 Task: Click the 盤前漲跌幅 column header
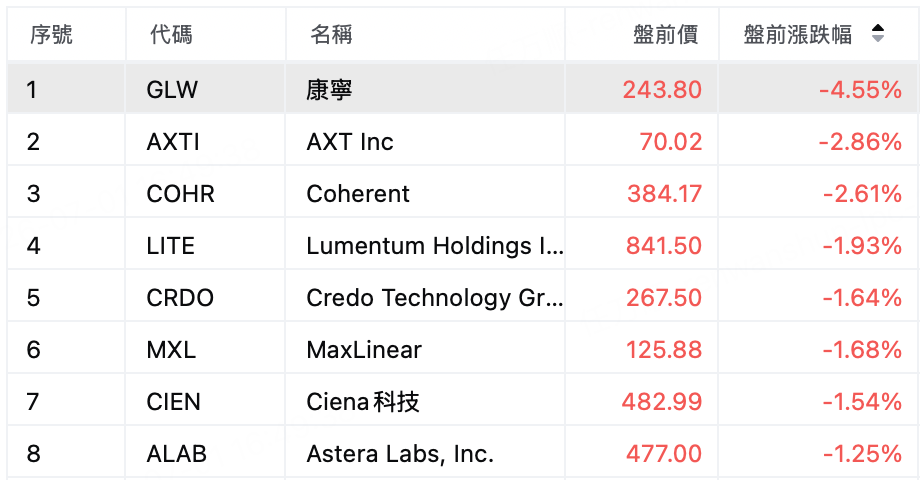coord(797,35)
